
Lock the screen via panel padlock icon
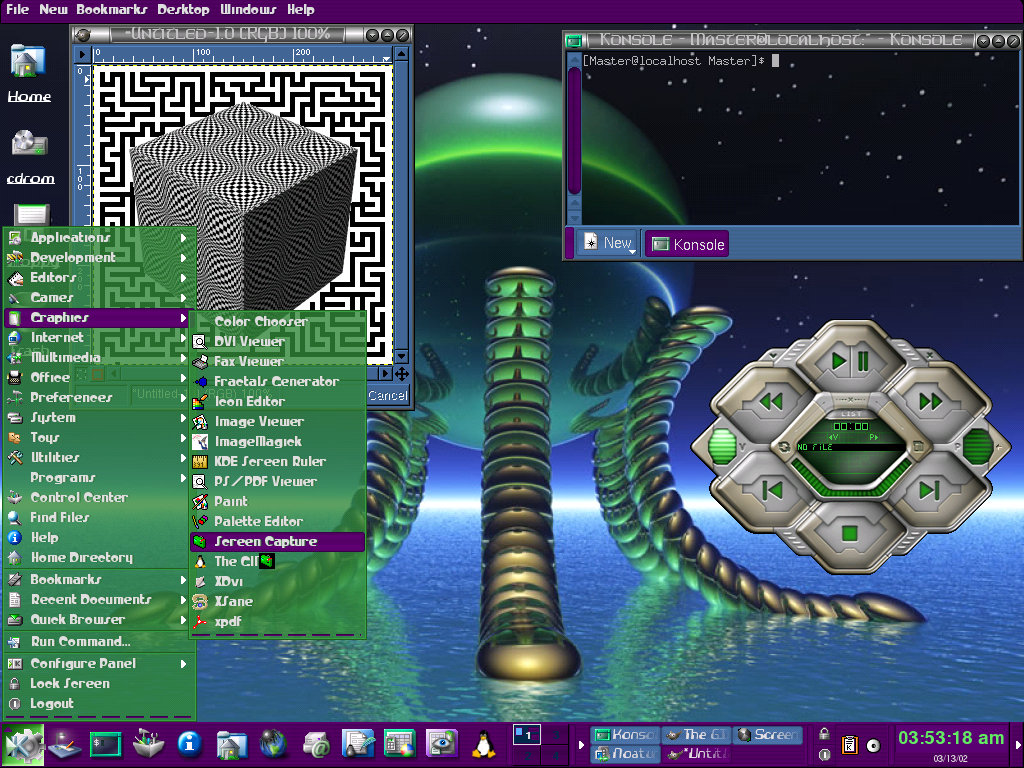pos(825,734)
